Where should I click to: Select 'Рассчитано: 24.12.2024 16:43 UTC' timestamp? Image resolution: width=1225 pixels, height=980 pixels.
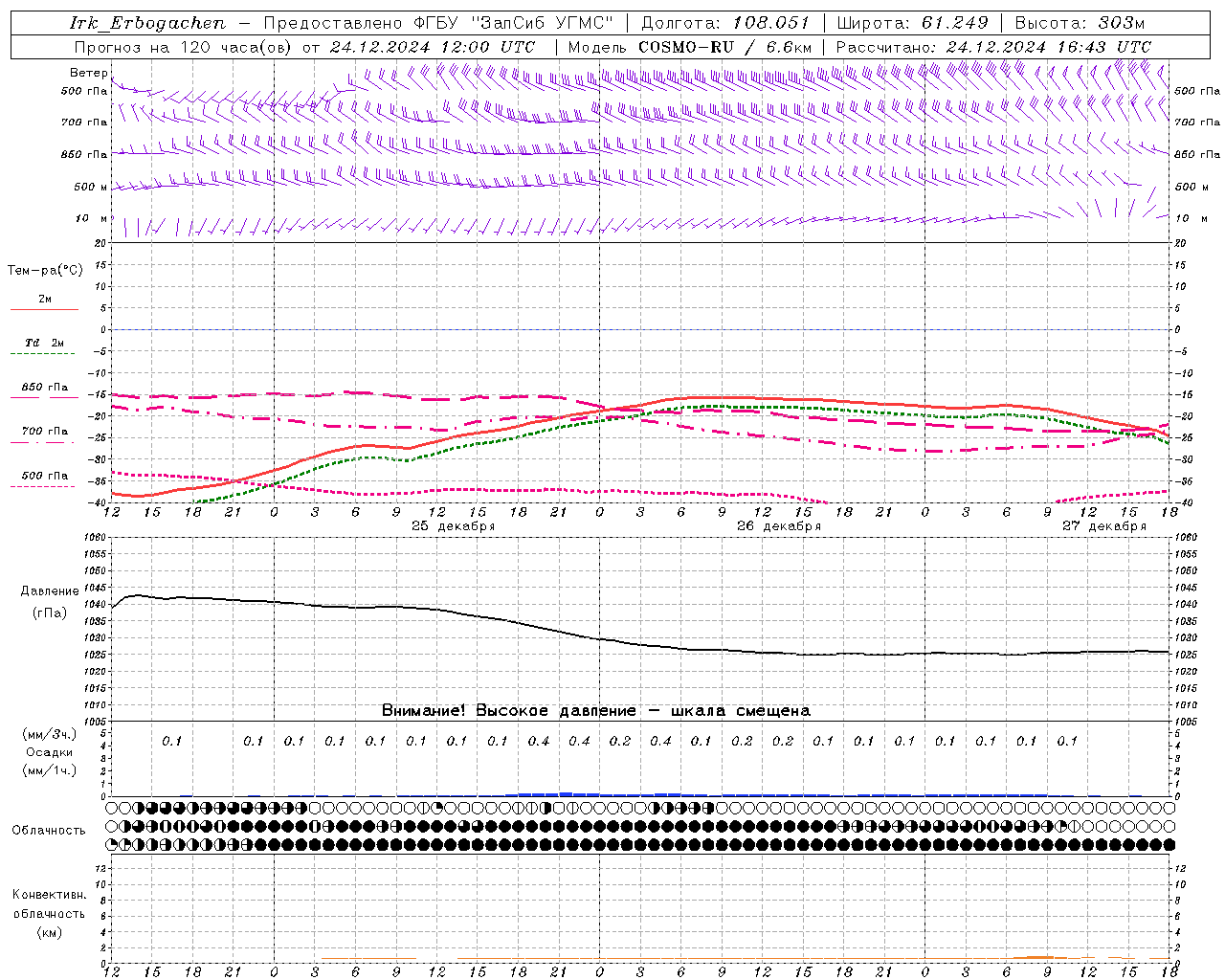click(993, 47)
